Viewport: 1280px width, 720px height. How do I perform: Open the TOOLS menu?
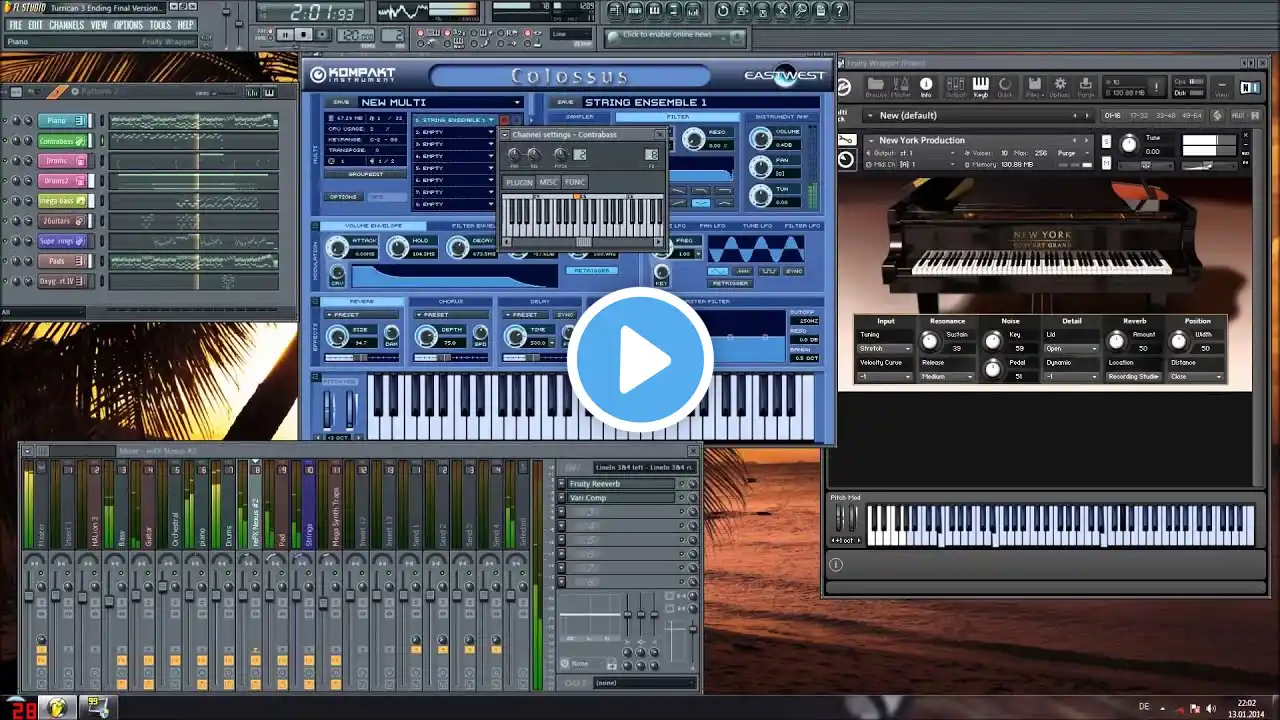[x=160, y=25]
